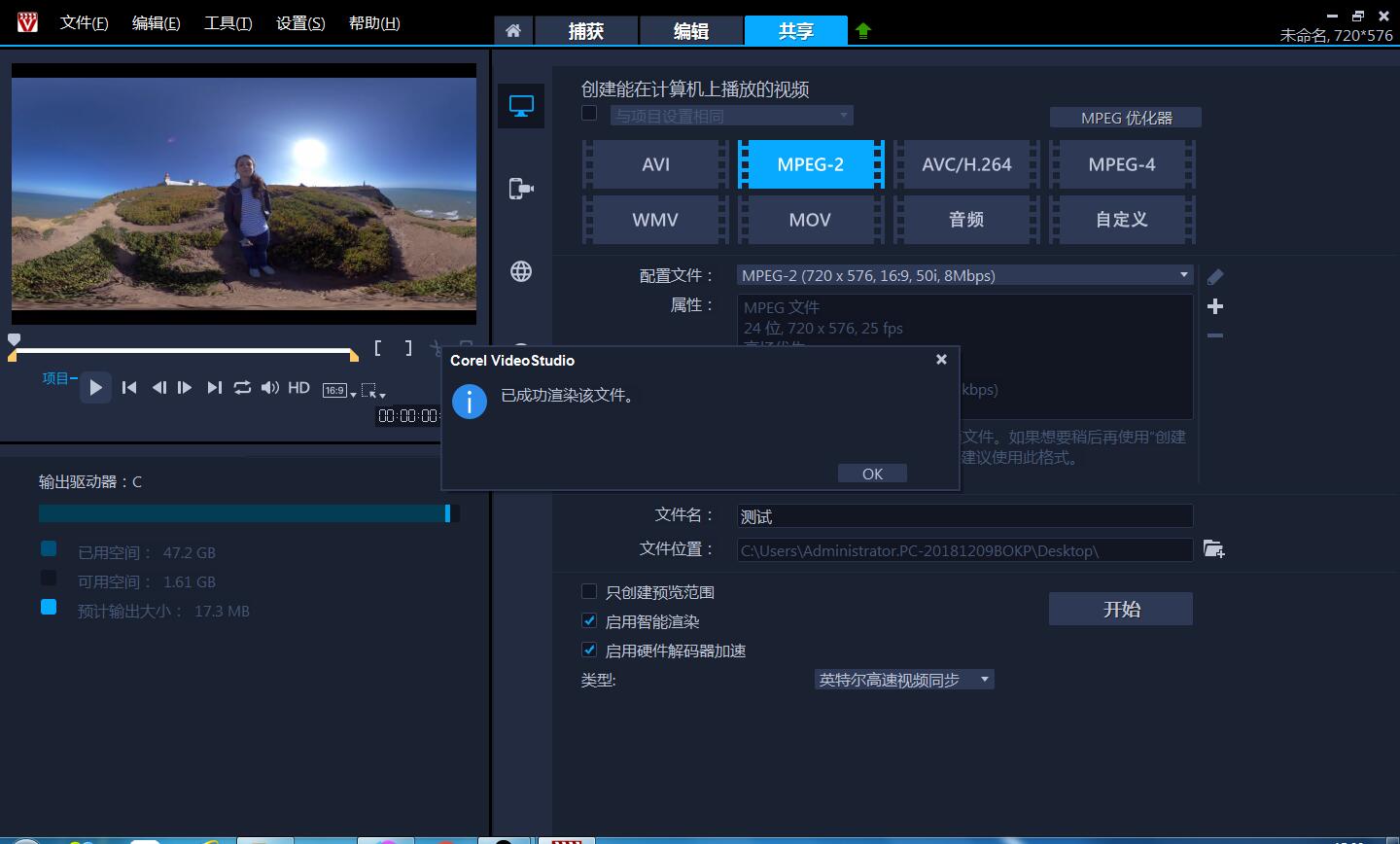Click the green upload arrow icon
This screenshot has width=1400, height=844.
click(863, 30)
